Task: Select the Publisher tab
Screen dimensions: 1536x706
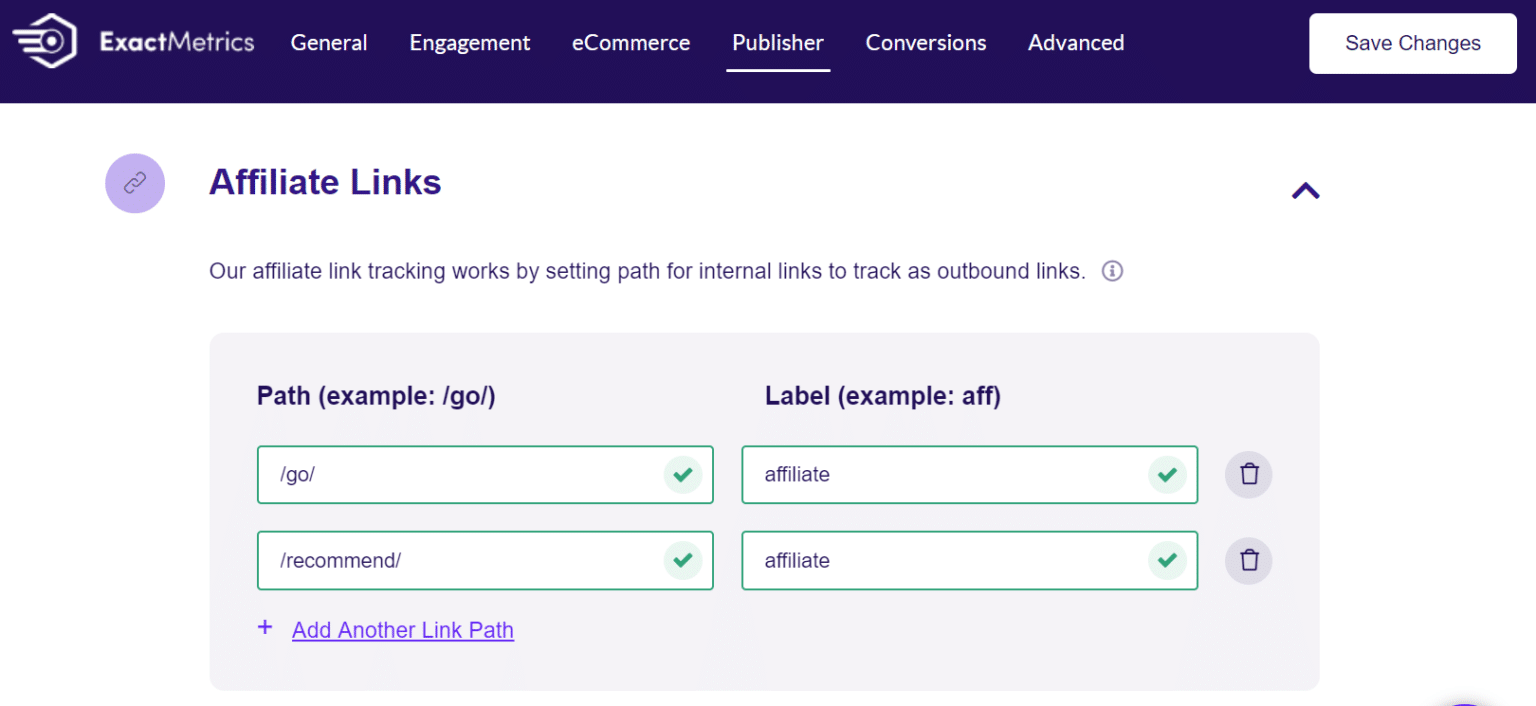Action: click(778, 43)
